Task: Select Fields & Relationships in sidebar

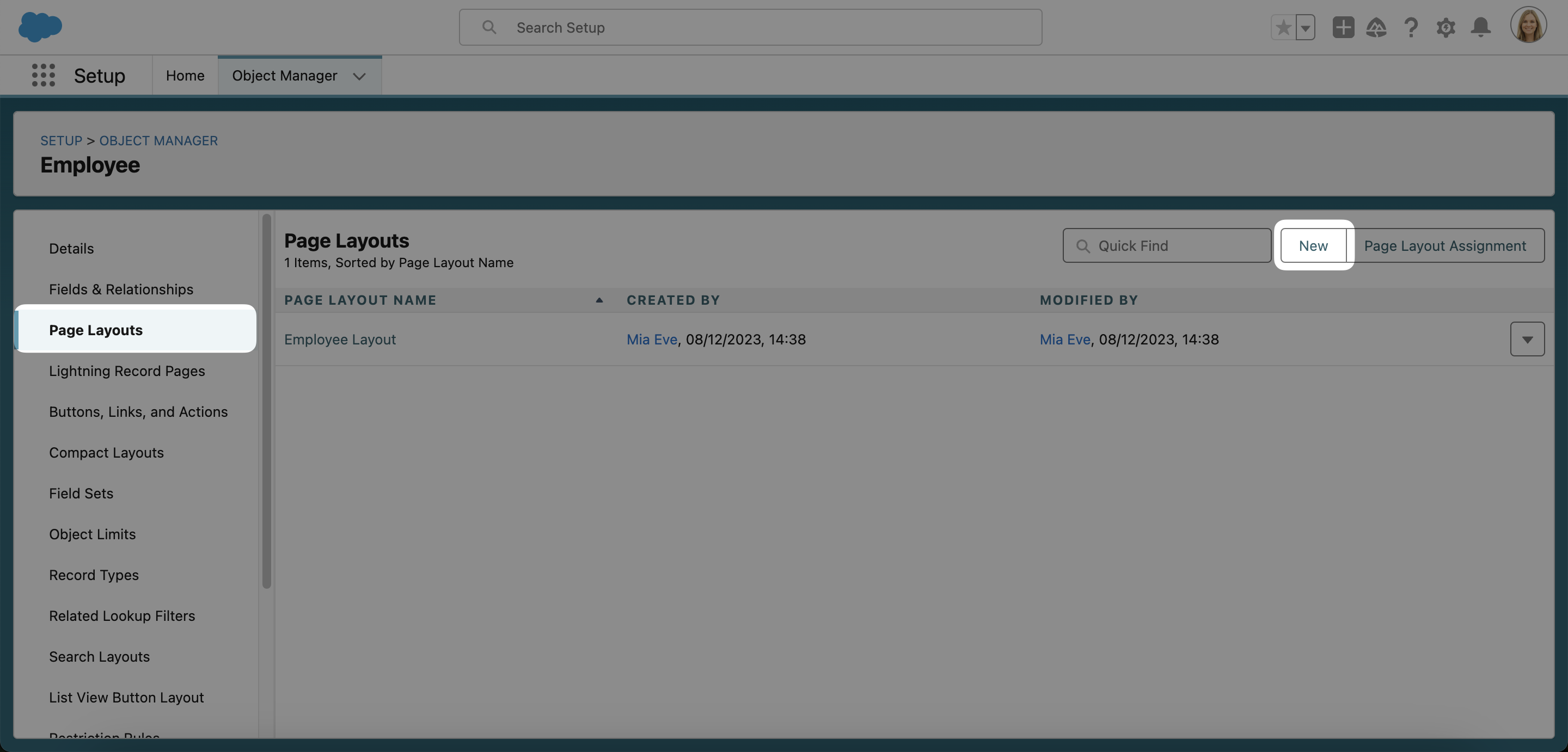Action: tap(121, 289)
